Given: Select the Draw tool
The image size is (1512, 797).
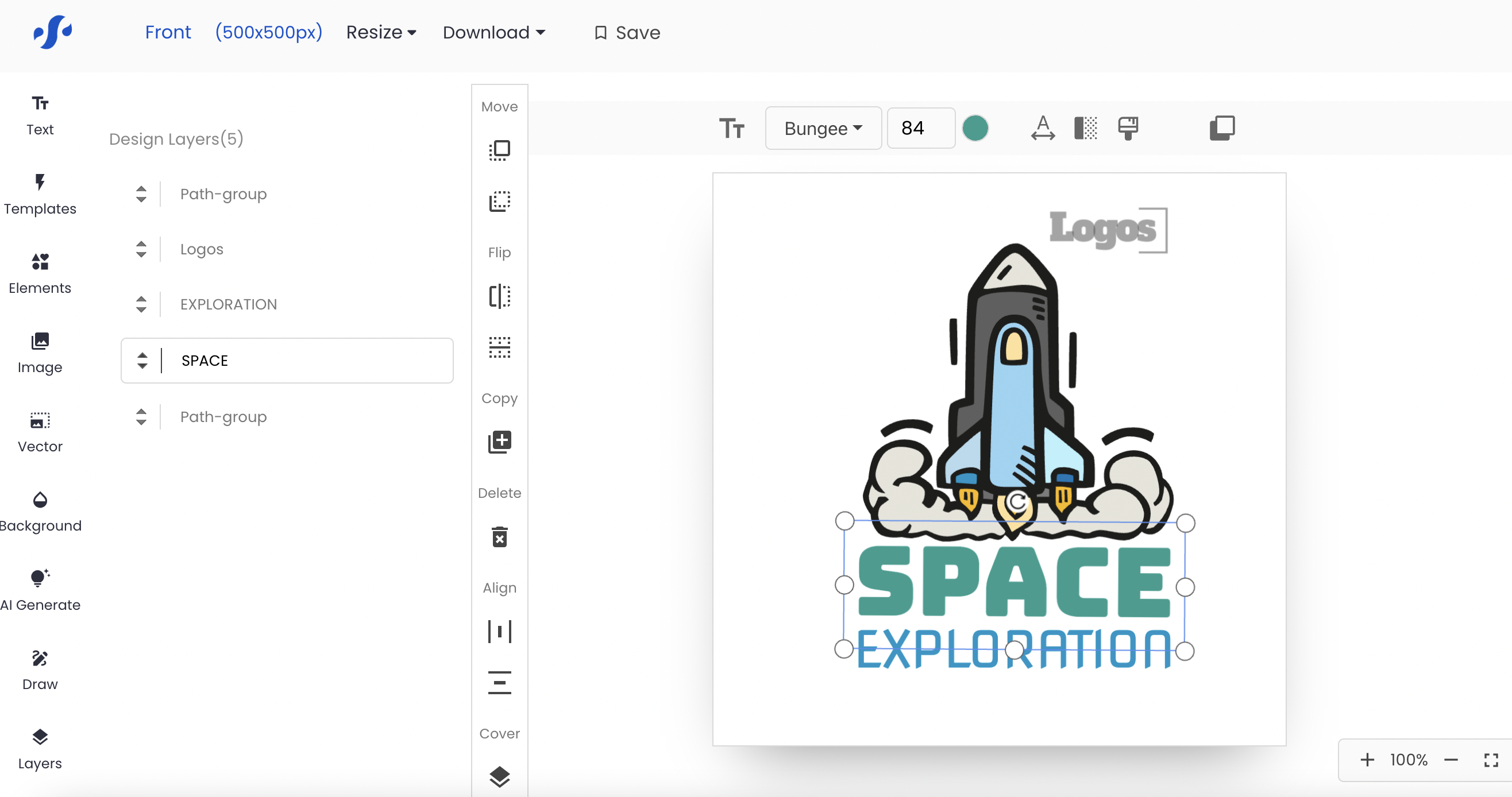Looking at the screenshot, I should coord(40,671).
